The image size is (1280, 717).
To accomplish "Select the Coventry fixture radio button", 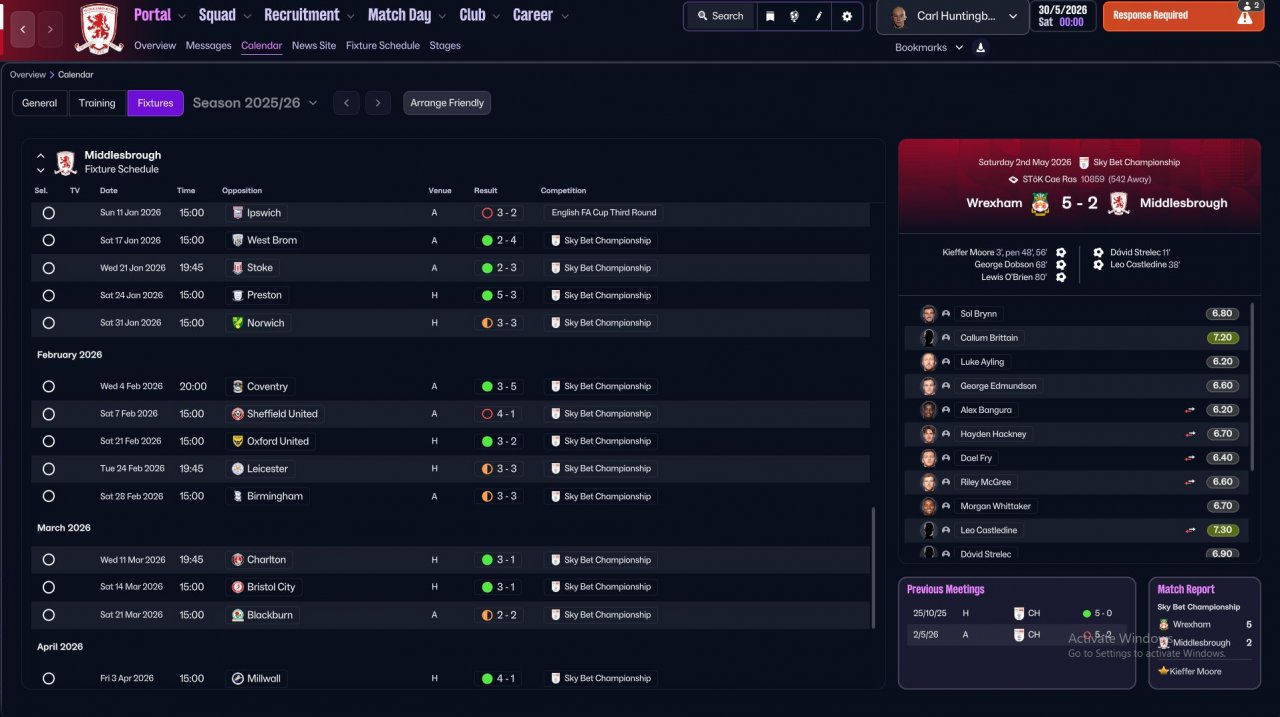I will (x=48, y=386).
